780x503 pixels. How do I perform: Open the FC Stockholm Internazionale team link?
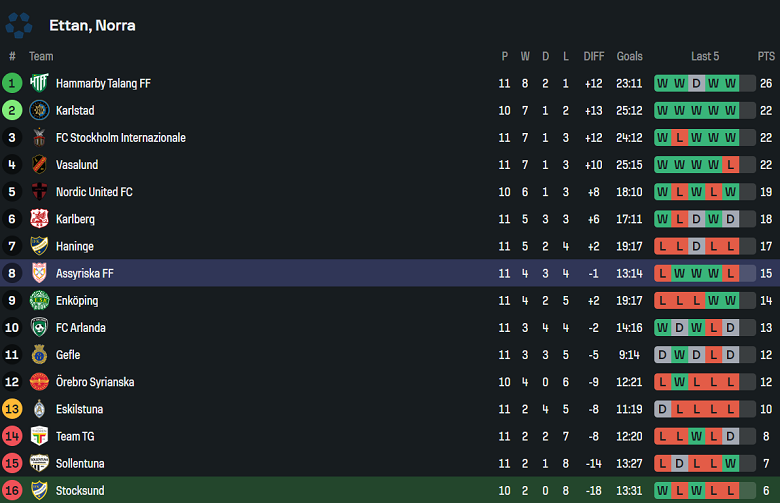(120, 138)
